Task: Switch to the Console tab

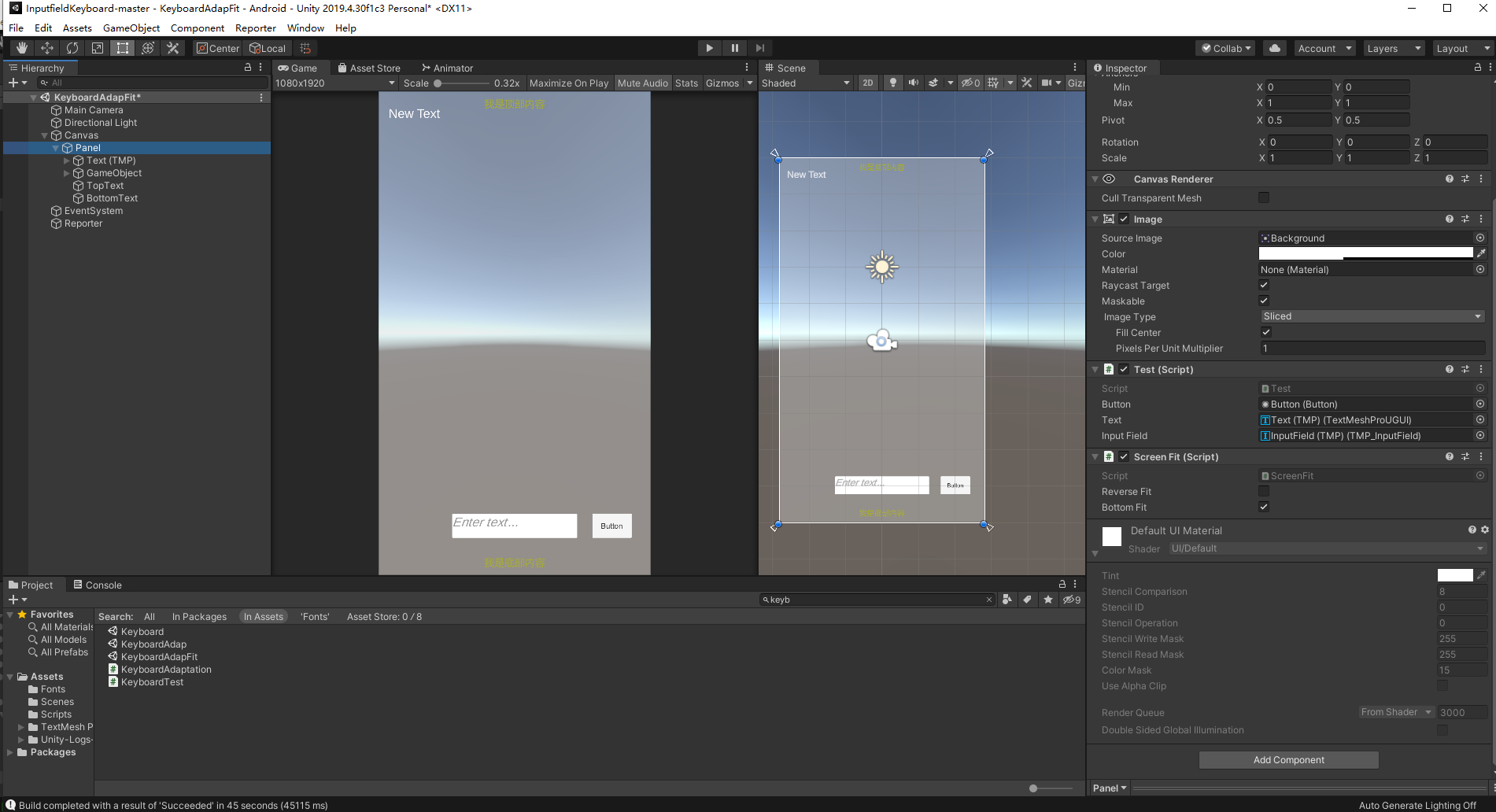Action: [x=98, y=585]
